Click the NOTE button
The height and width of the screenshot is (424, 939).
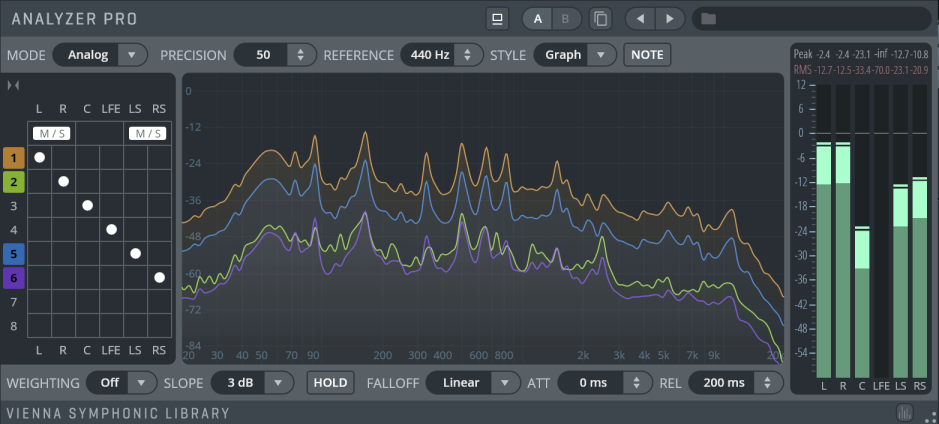tap(647, 55)
